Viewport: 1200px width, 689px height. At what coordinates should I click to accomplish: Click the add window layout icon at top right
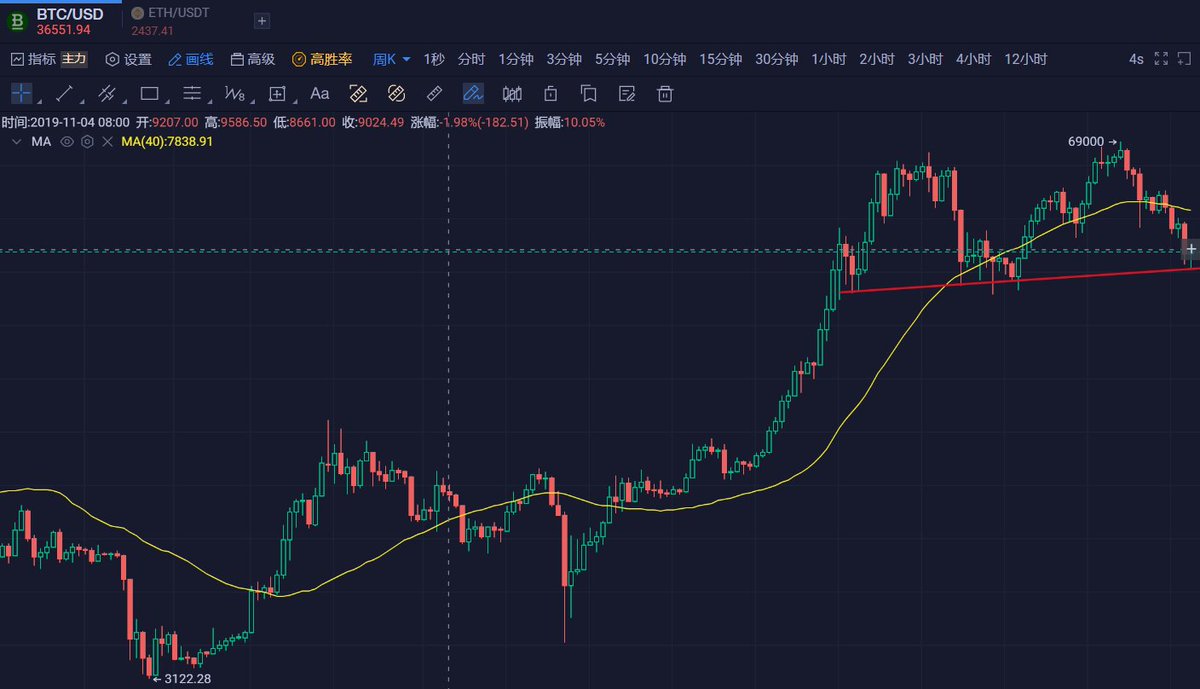click(1185, 59)
